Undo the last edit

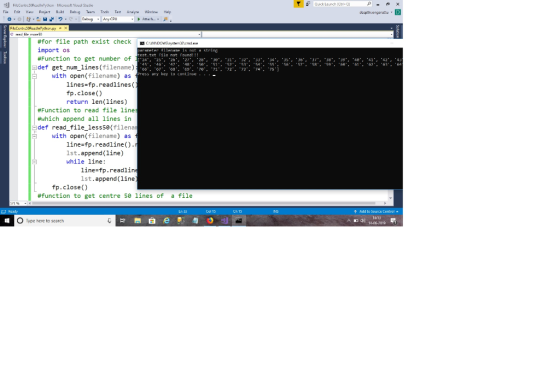tap(60, 19)
